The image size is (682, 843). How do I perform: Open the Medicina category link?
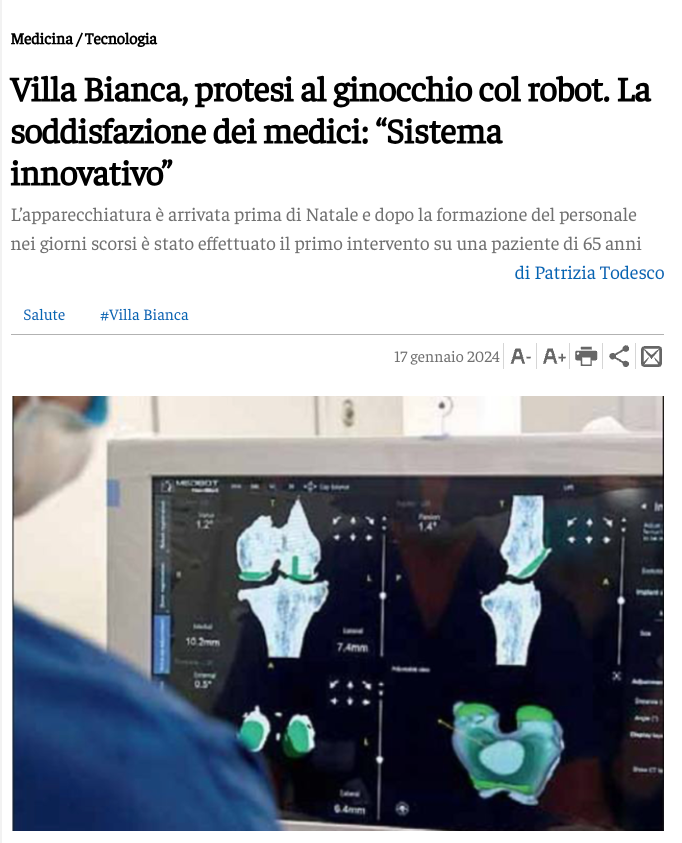(x=41, y=39)
